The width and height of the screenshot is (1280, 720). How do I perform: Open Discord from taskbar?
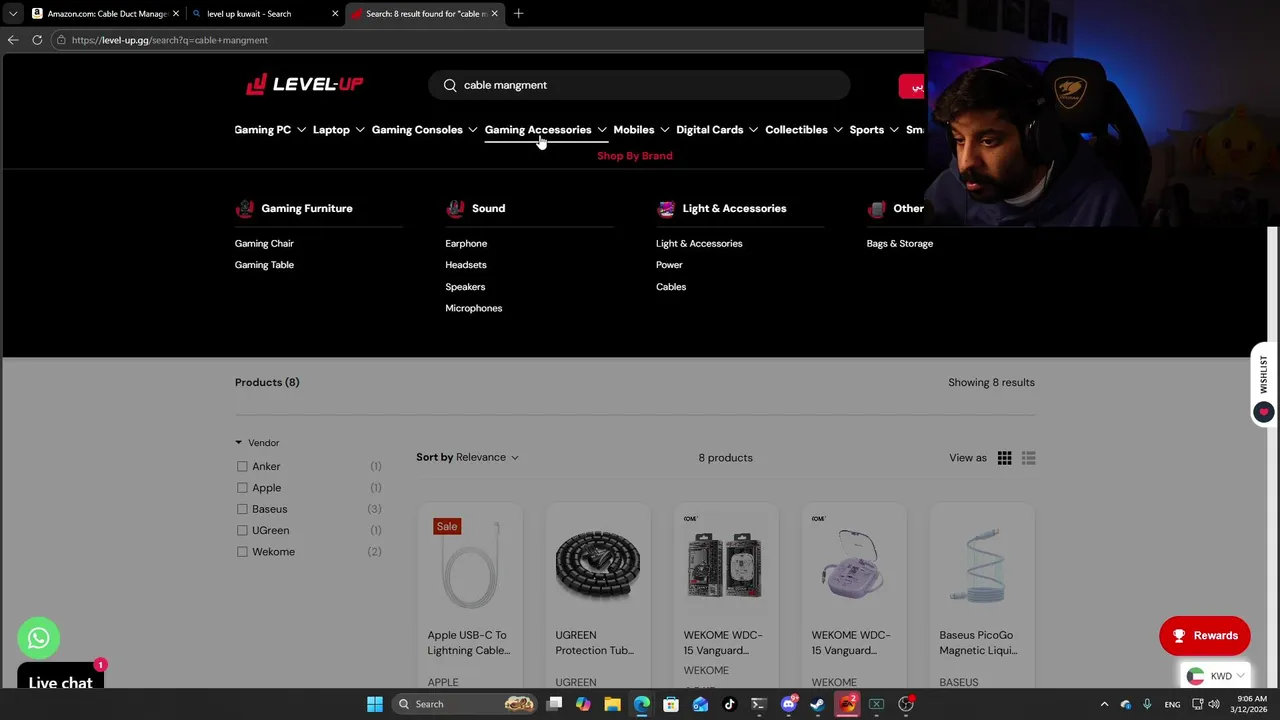[x=789, y=704]
